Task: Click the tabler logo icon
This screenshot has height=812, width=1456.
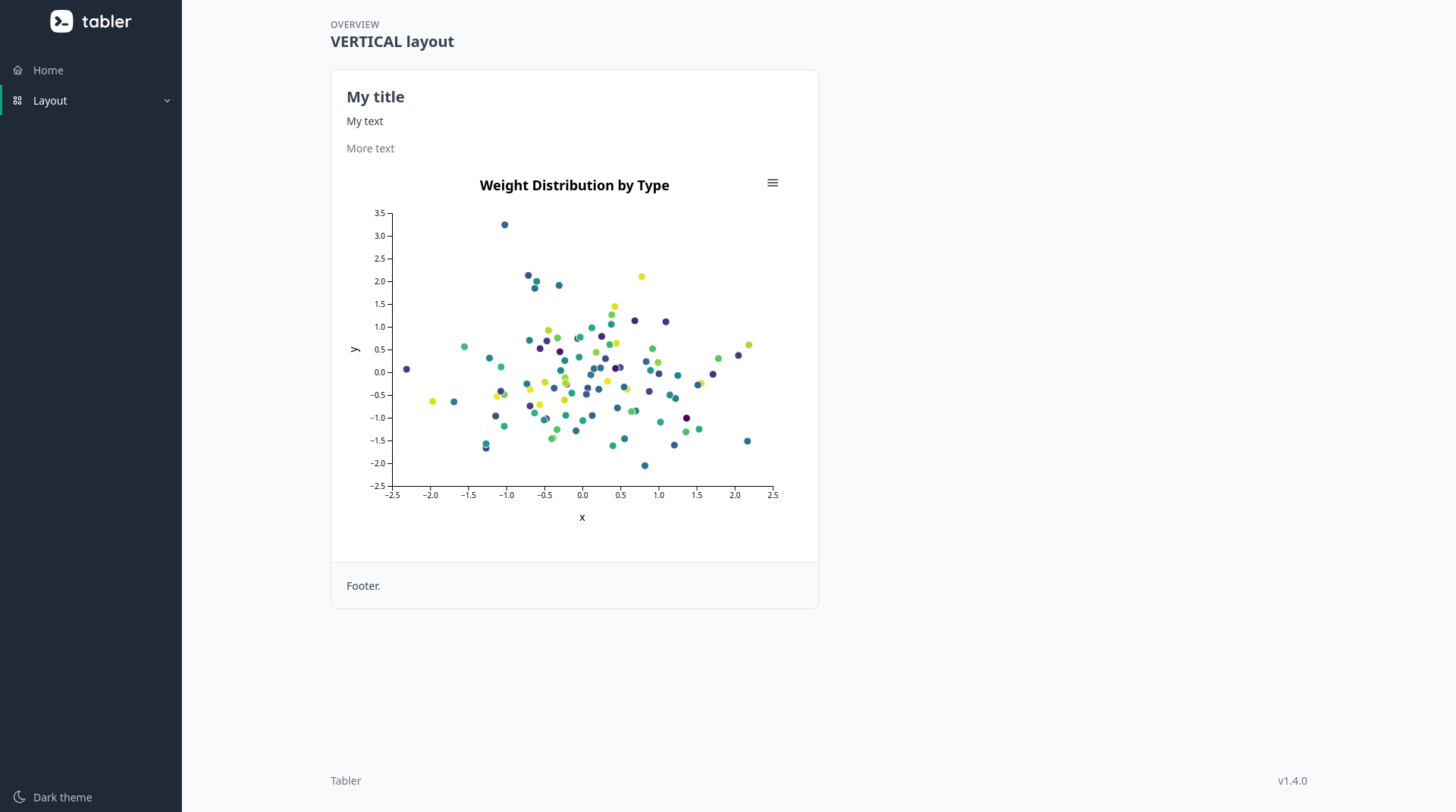Action: [61, 21]
